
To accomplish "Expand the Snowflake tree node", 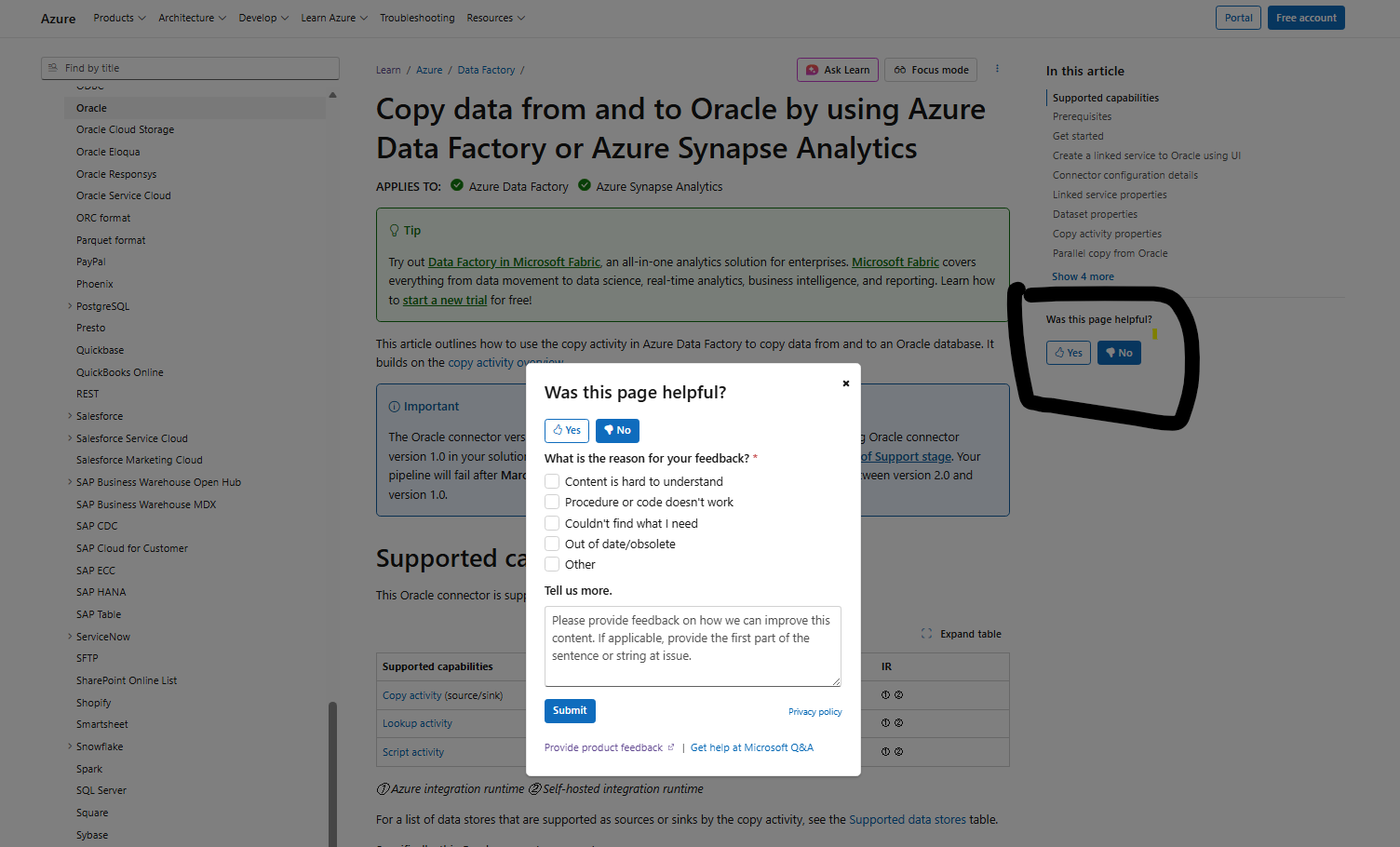I will click(70, 746).
